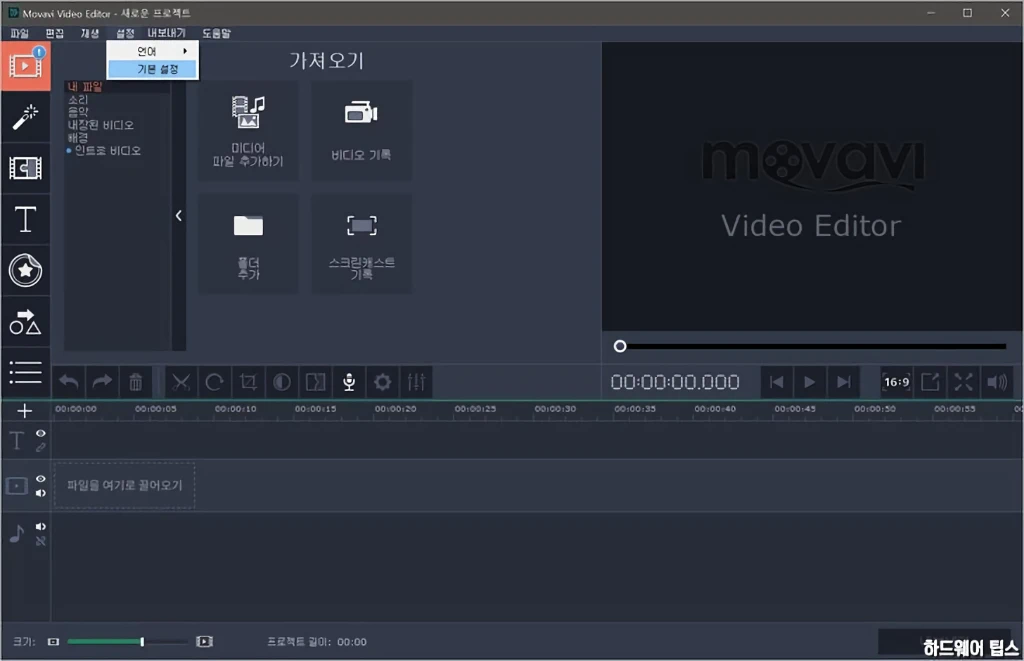Image resolution: width=1024 pixels, height=661 pixels.
Task: Click the timecode display 00:00:00.000
Action: coord(675,382)
